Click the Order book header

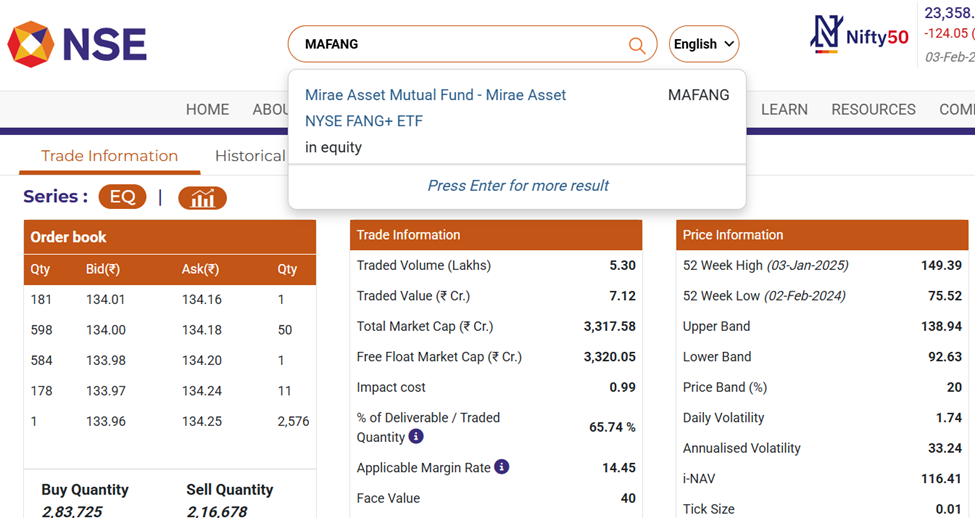(x=170, y=237)
